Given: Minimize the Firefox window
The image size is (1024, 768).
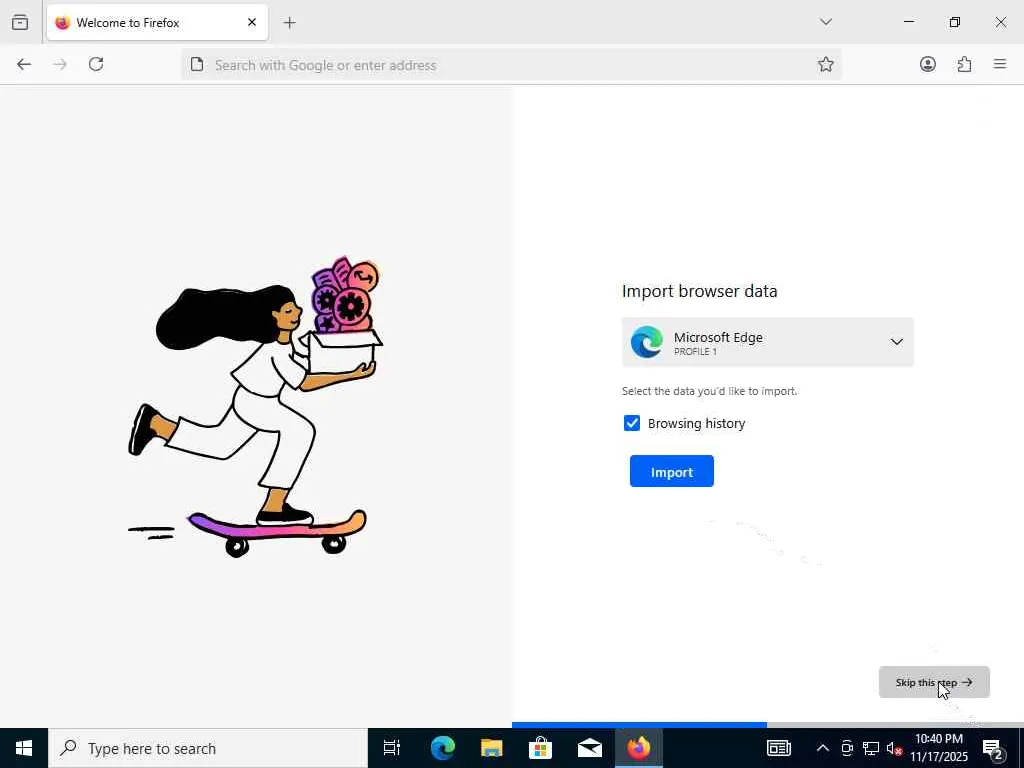Looking at the screenshot, I should 908,22.
